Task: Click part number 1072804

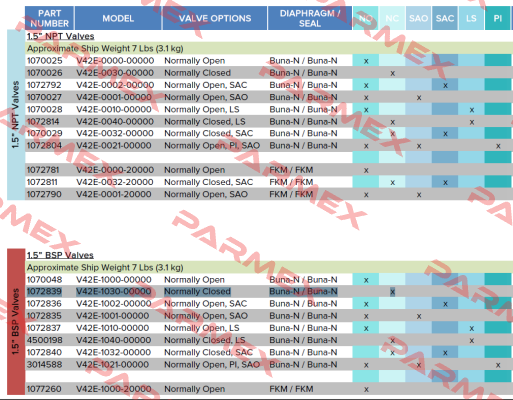Action: click(x=44, y=146)
